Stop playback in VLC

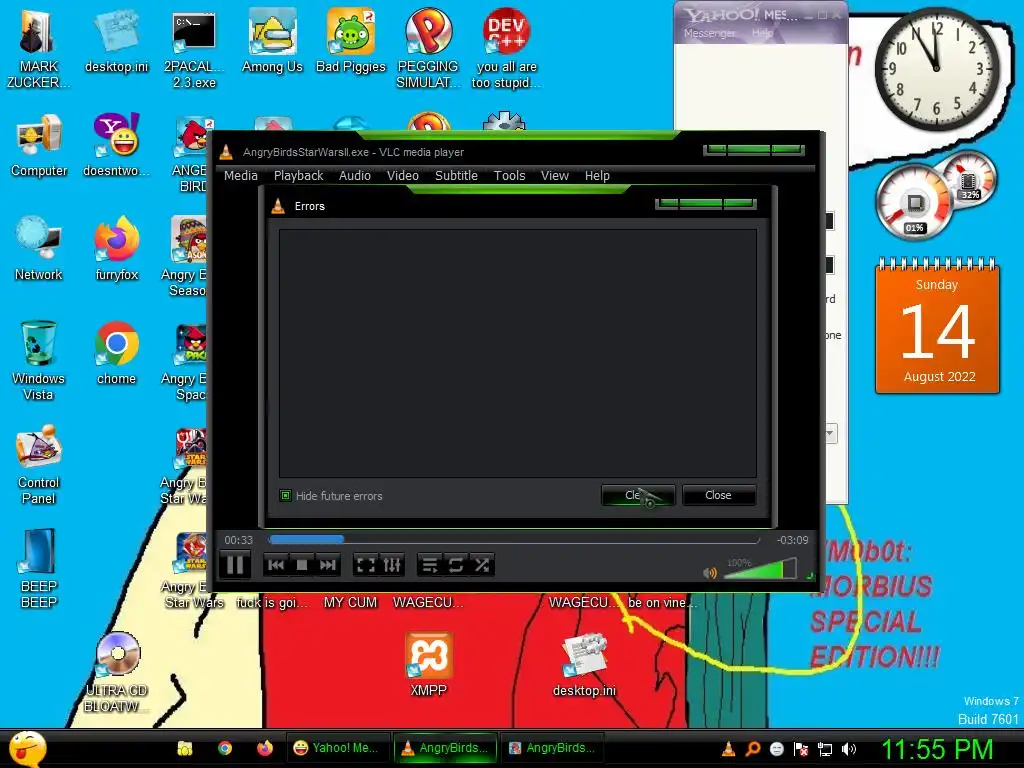[302, 566]
